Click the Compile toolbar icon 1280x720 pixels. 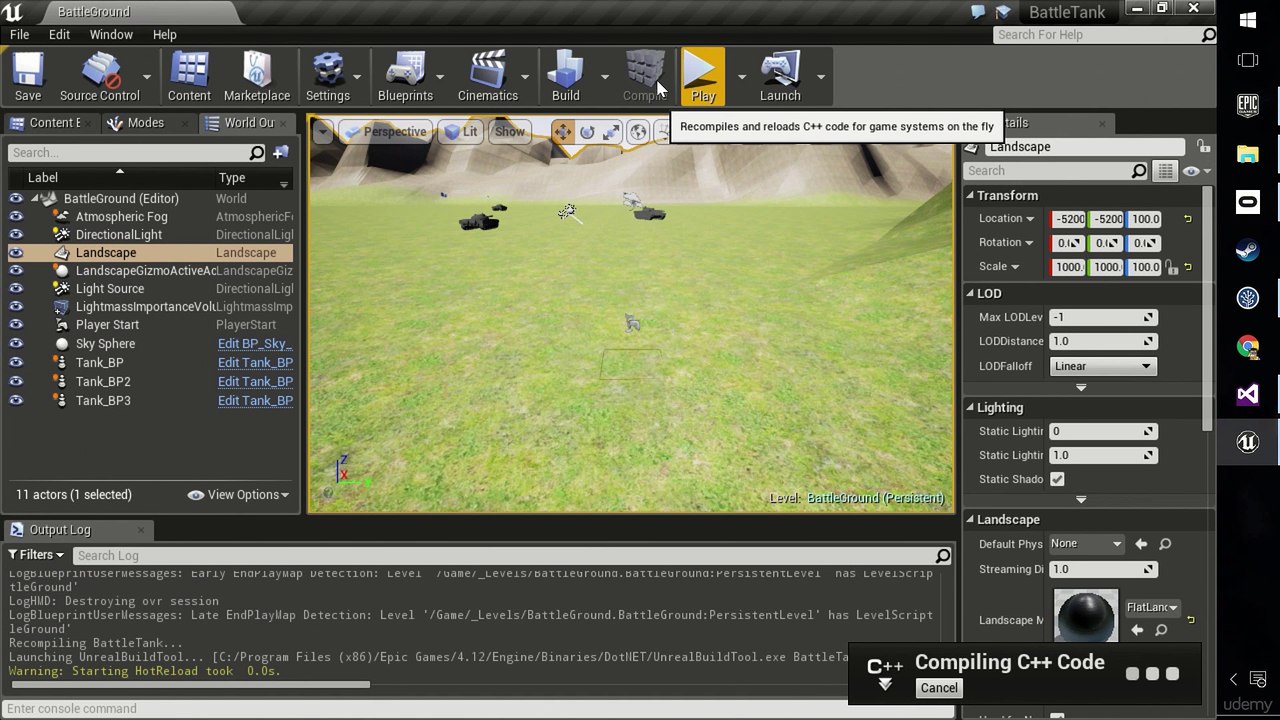(x=644, y=77)
